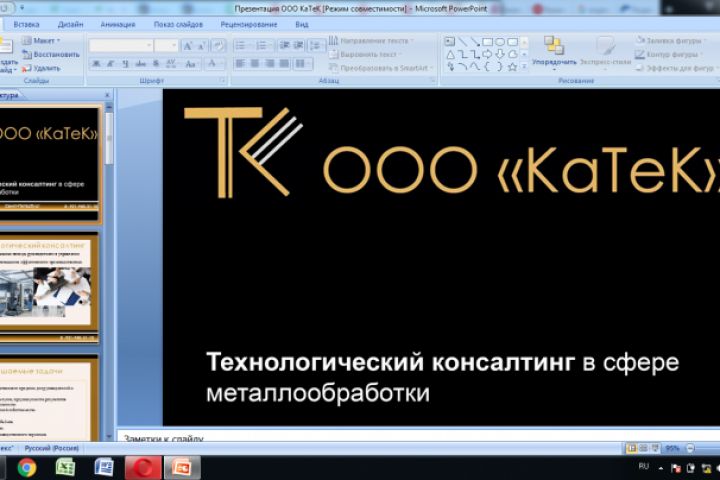Open text direction options
This screenshot has height=480, width=720.
[371, 41]
